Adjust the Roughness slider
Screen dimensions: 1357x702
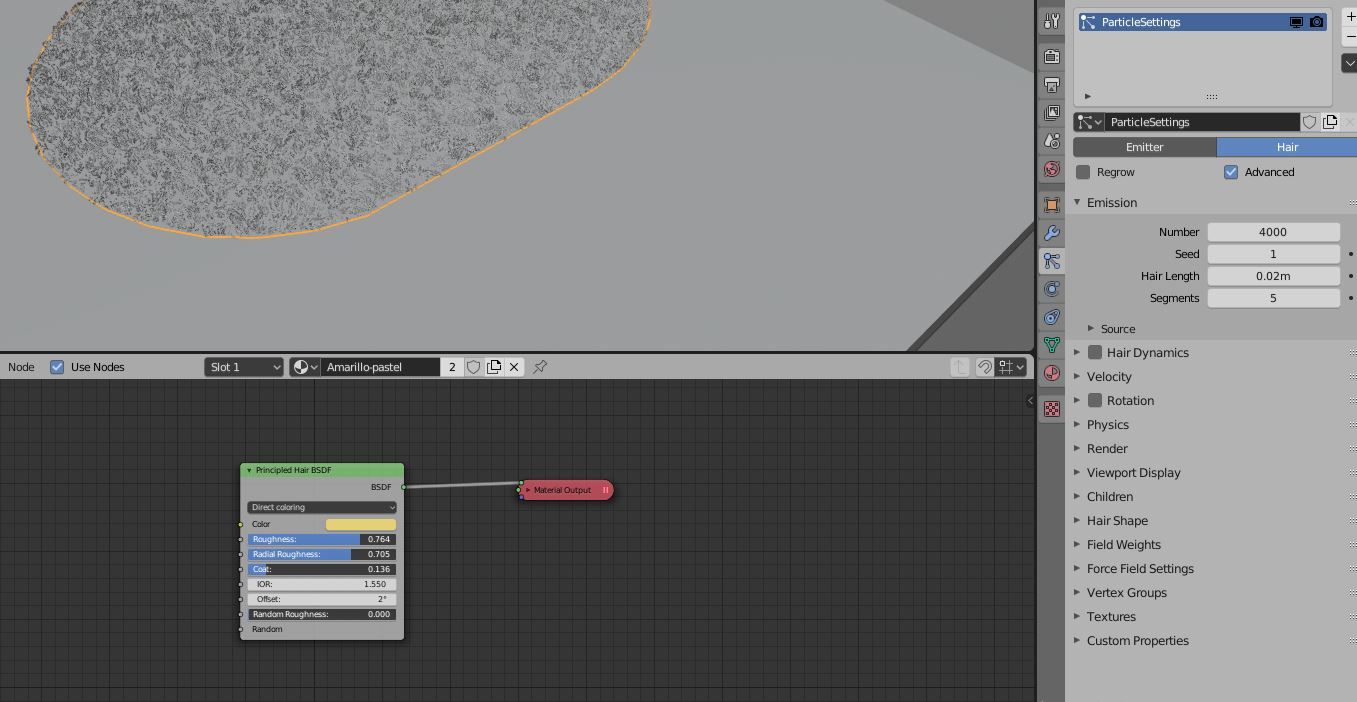pos(322,539)
